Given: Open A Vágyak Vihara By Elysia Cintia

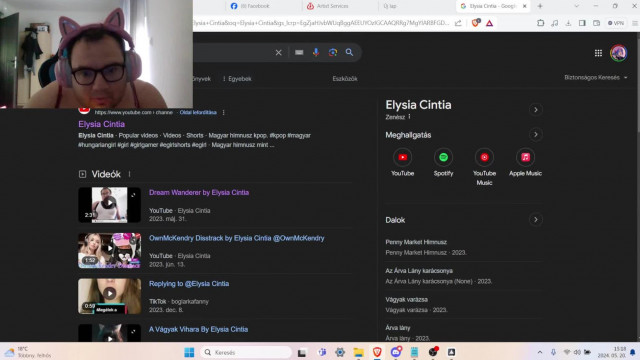Looking at the screenshot, I should (198, 329).
